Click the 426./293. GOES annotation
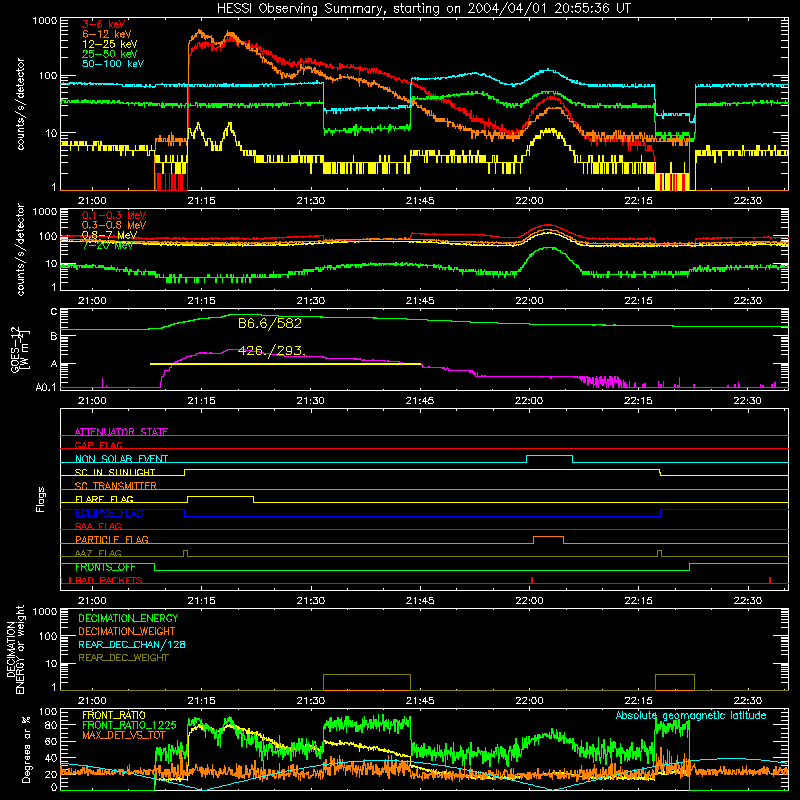 pos(271,351)
